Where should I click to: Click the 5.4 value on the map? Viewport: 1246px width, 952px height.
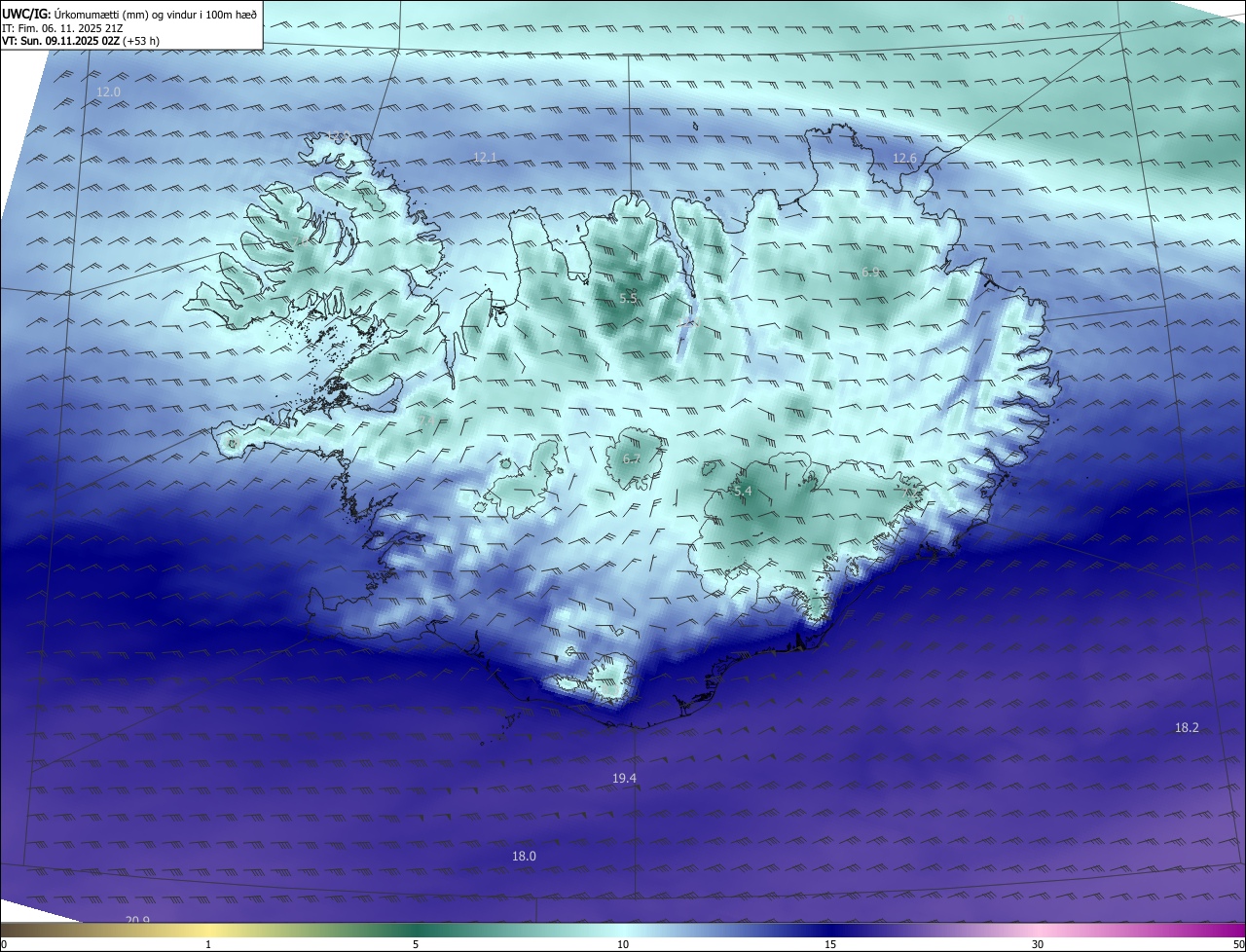(743, 492)
